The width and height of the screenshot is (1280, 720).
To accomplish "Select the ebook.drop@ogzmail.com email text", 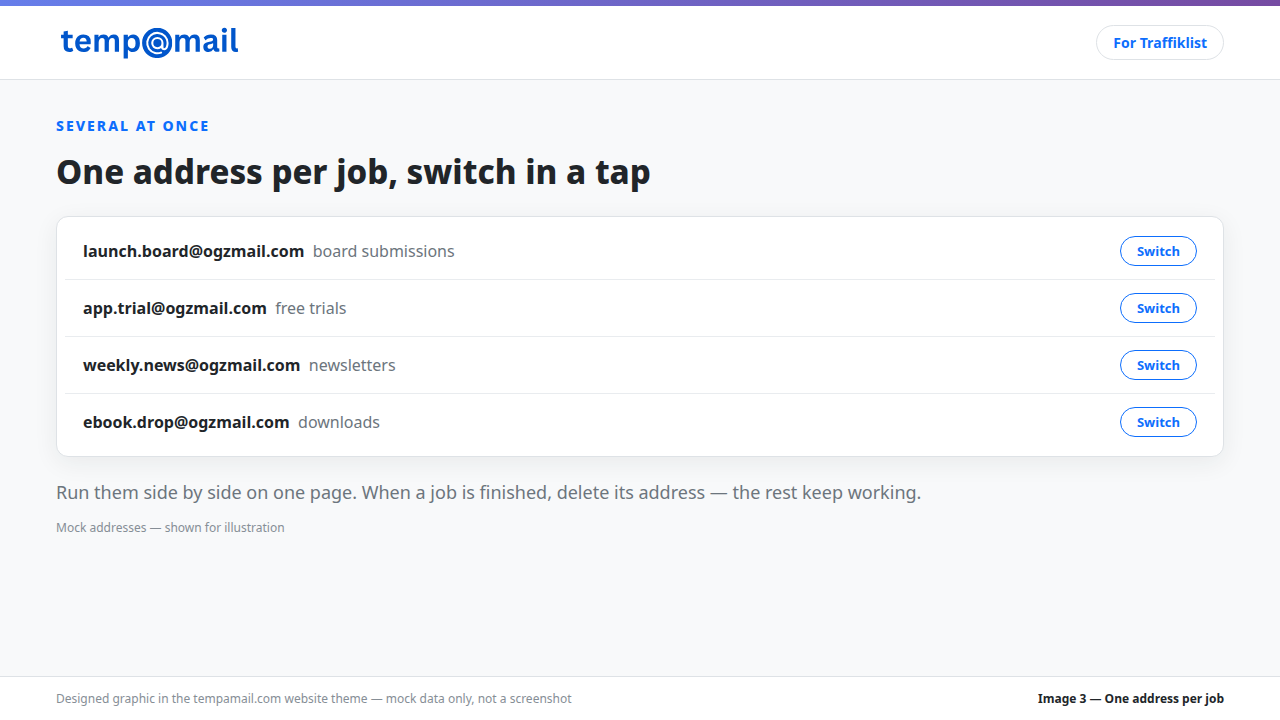I will [186, 422].
